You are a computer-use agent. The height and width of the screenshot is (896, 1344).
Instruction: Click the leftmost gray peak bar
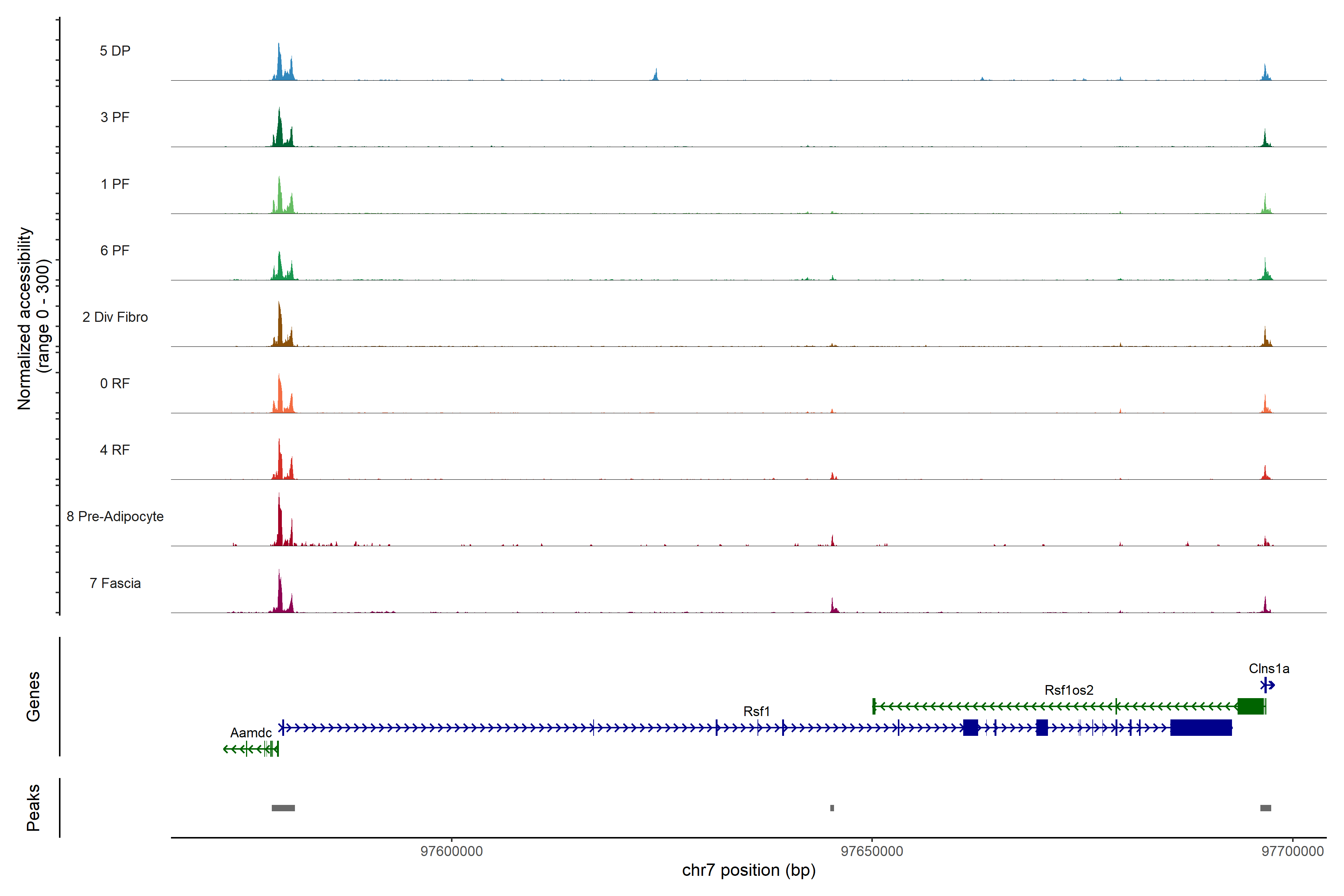pos(283,808)
